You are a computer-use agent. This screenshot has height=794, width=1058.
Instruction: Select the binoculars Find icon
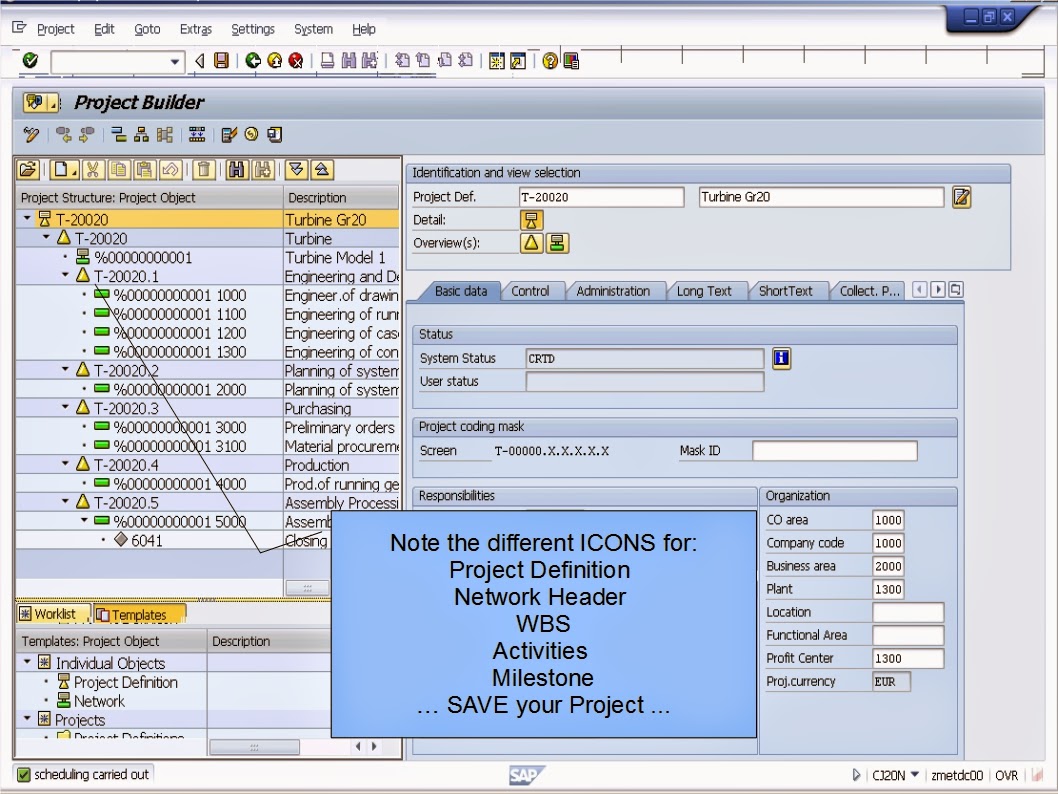(x=236, y=169)
